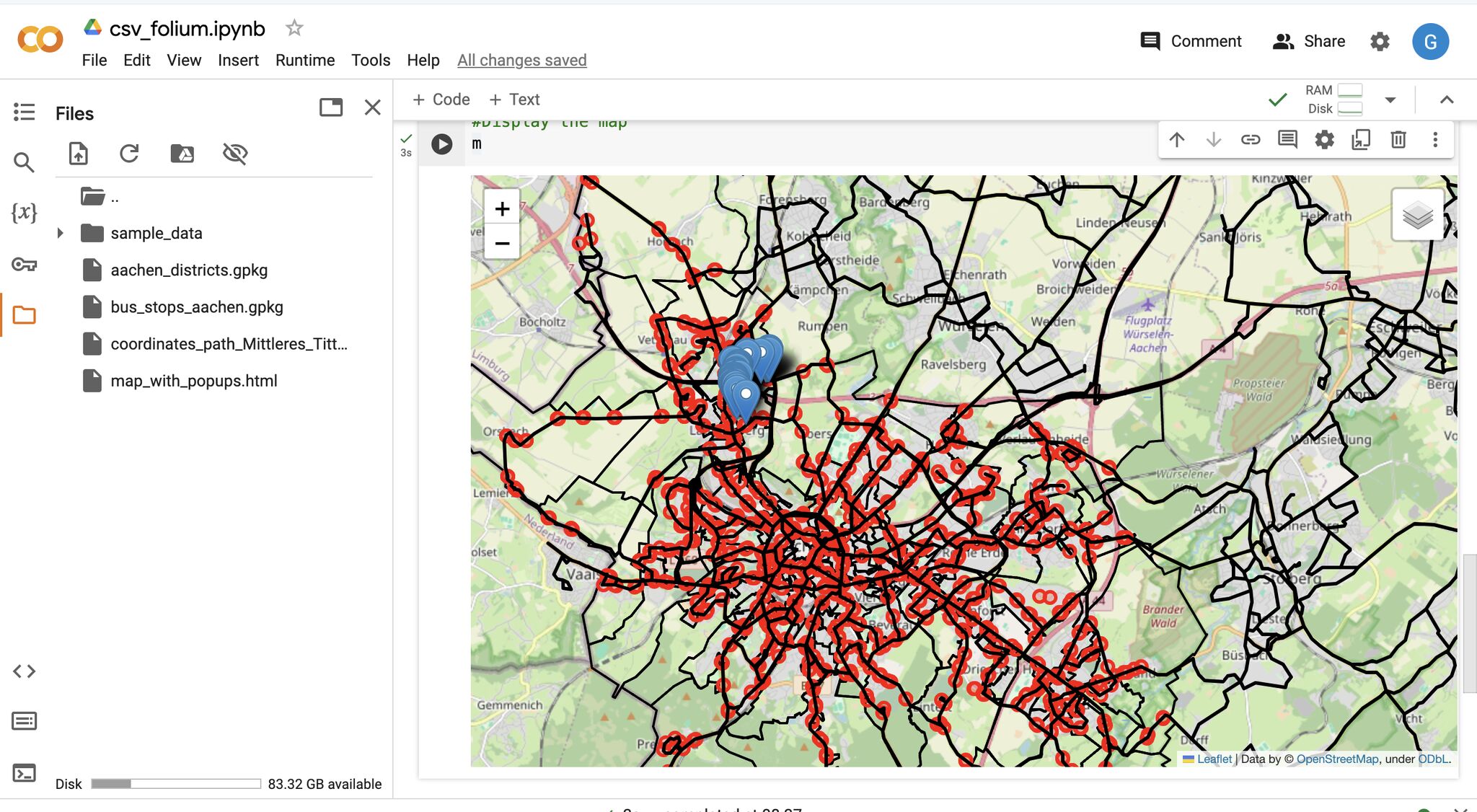
Task: Open the Runtime menu
Action: [x=305, y=60]
